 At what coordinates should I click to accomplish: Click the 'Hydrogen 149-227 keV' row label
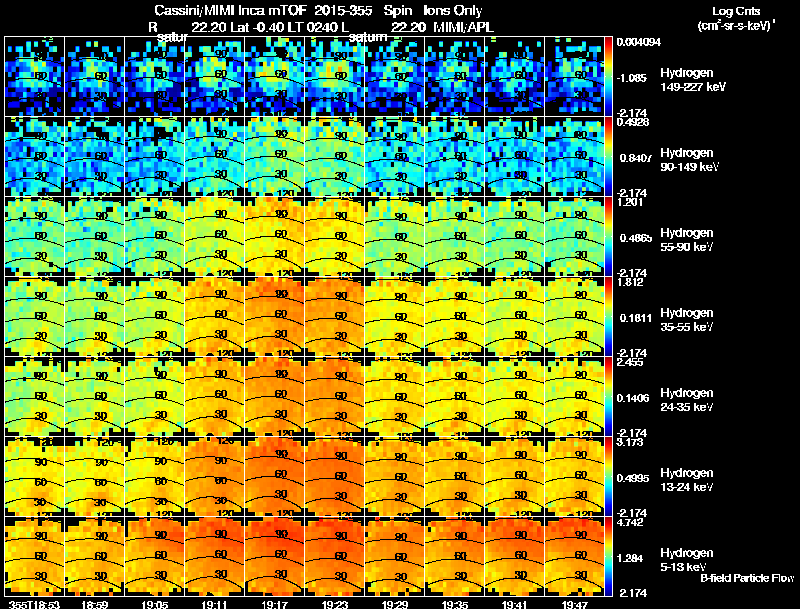coord(692,80)
